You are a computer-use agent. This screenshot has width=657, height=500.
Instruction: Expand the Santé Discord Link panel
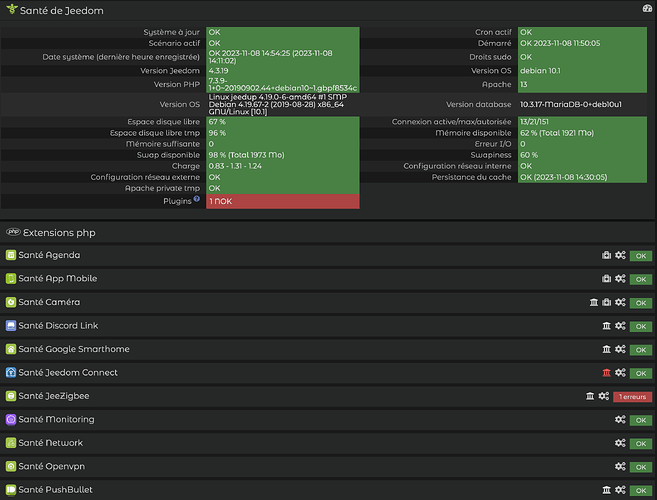pos(58,326)
